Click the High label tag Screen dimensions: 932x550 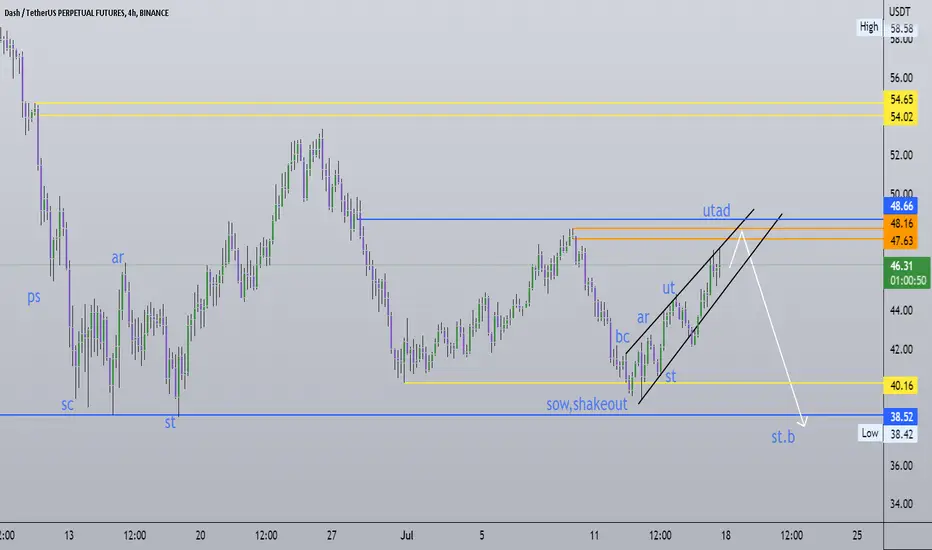tap(868, 27)
